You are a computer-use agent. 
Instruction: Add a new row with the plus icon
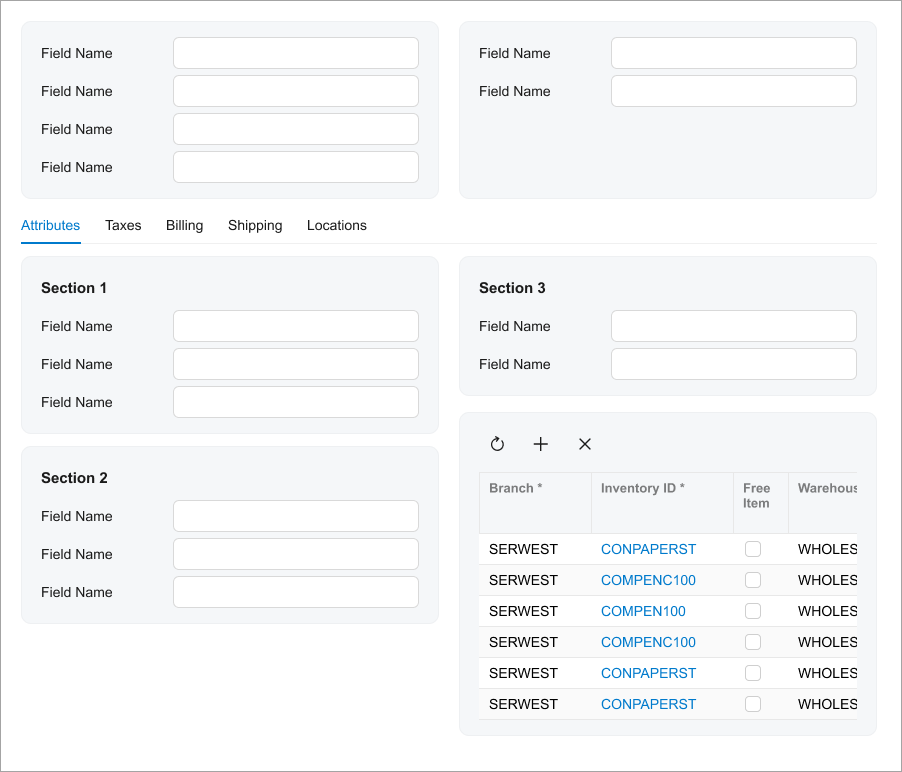click(x=541, y=444)
